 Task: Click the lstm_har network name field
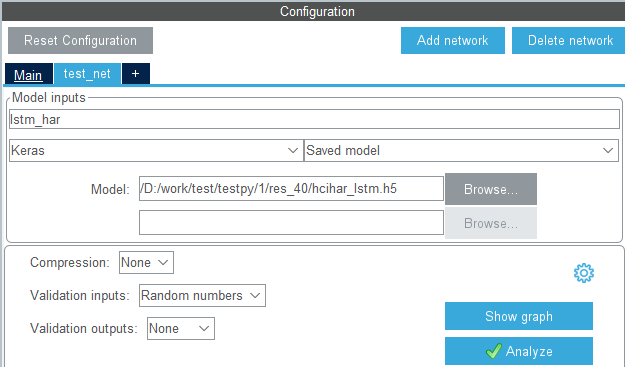point(314,119)
